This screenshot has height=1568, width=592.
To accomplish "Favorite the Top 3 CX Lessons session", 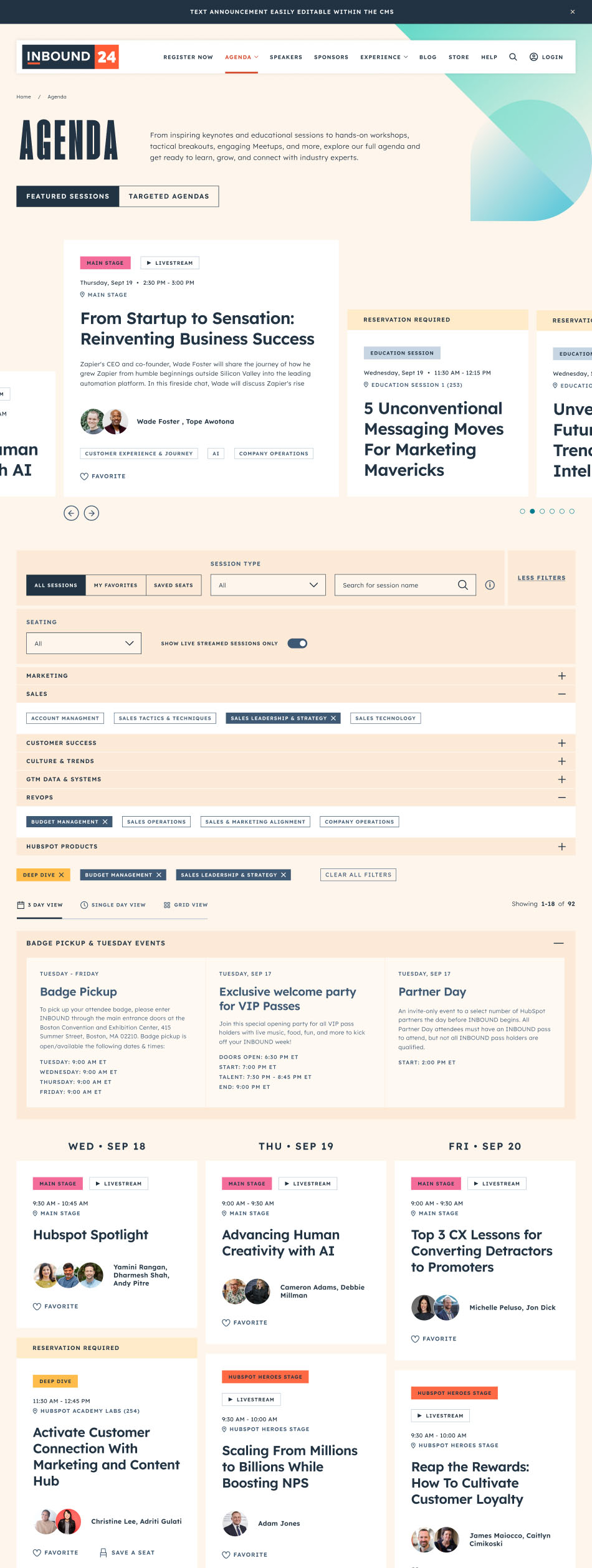I will click(x=434, y=1339).
